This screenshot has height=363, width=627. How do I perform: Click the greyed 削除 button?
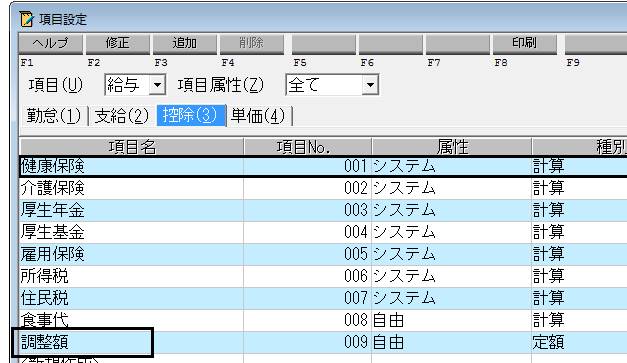(252, 44)
